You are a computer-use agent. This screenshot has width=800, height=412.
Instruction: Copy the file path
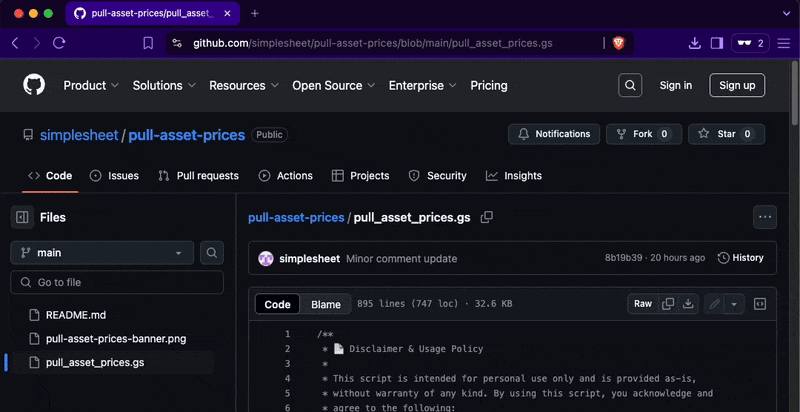click(x=487, y=217)
